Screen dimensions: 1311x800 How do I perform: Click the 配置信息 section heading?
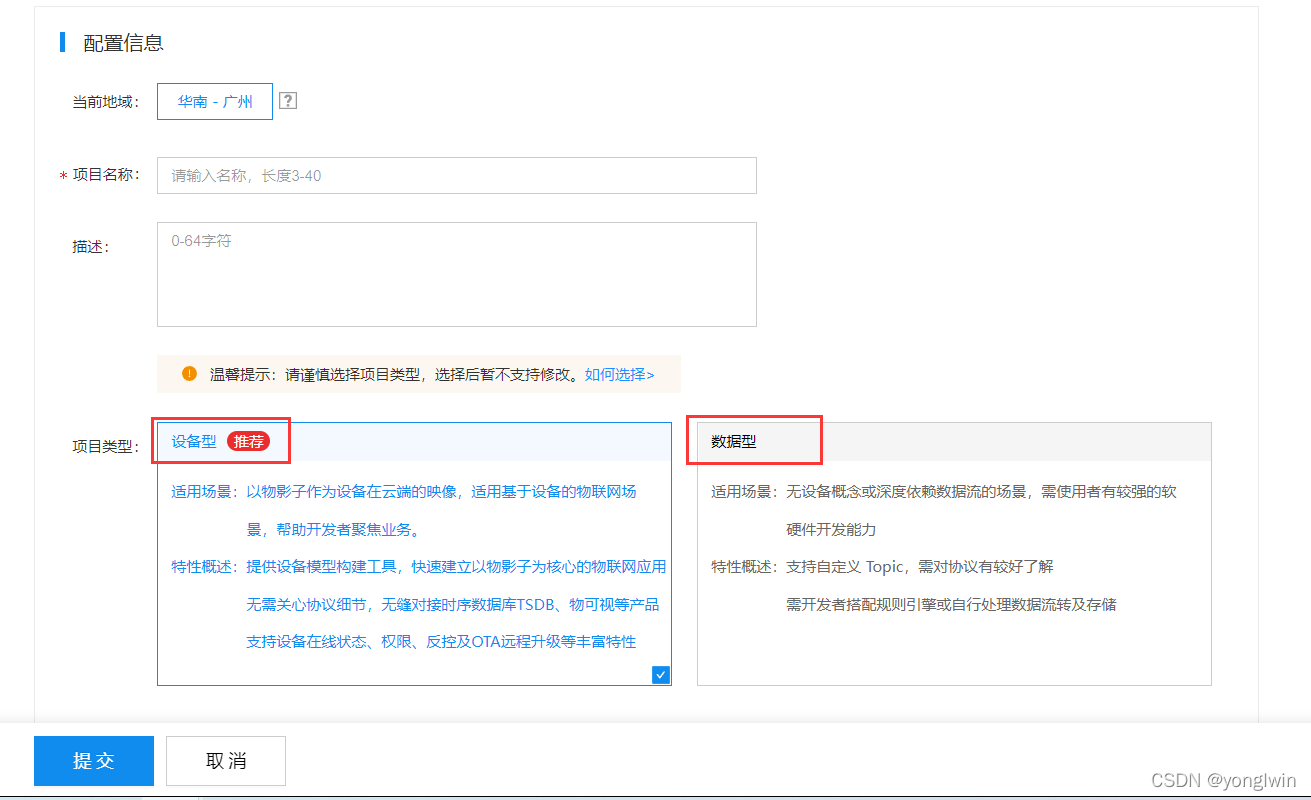(123, 43)
